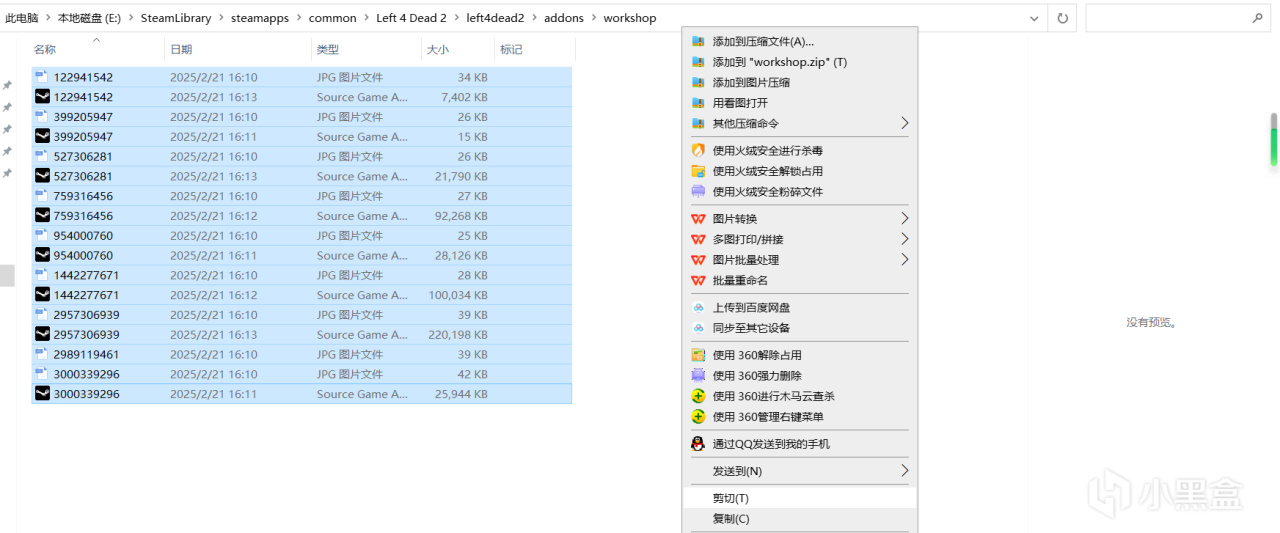
Task: Expand the chevron after steamapps in the path
Action: coord(298,18)
